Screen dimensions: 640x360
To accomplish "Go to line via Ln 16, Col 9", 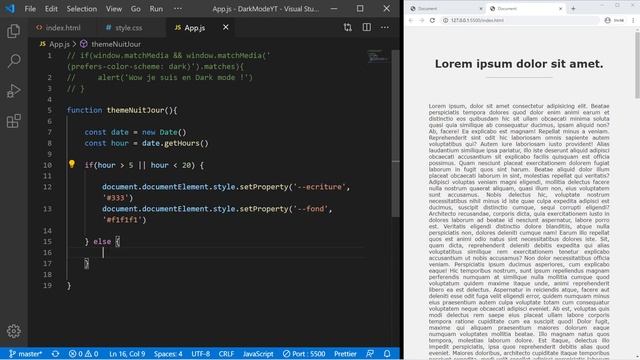I will [127, 353].
